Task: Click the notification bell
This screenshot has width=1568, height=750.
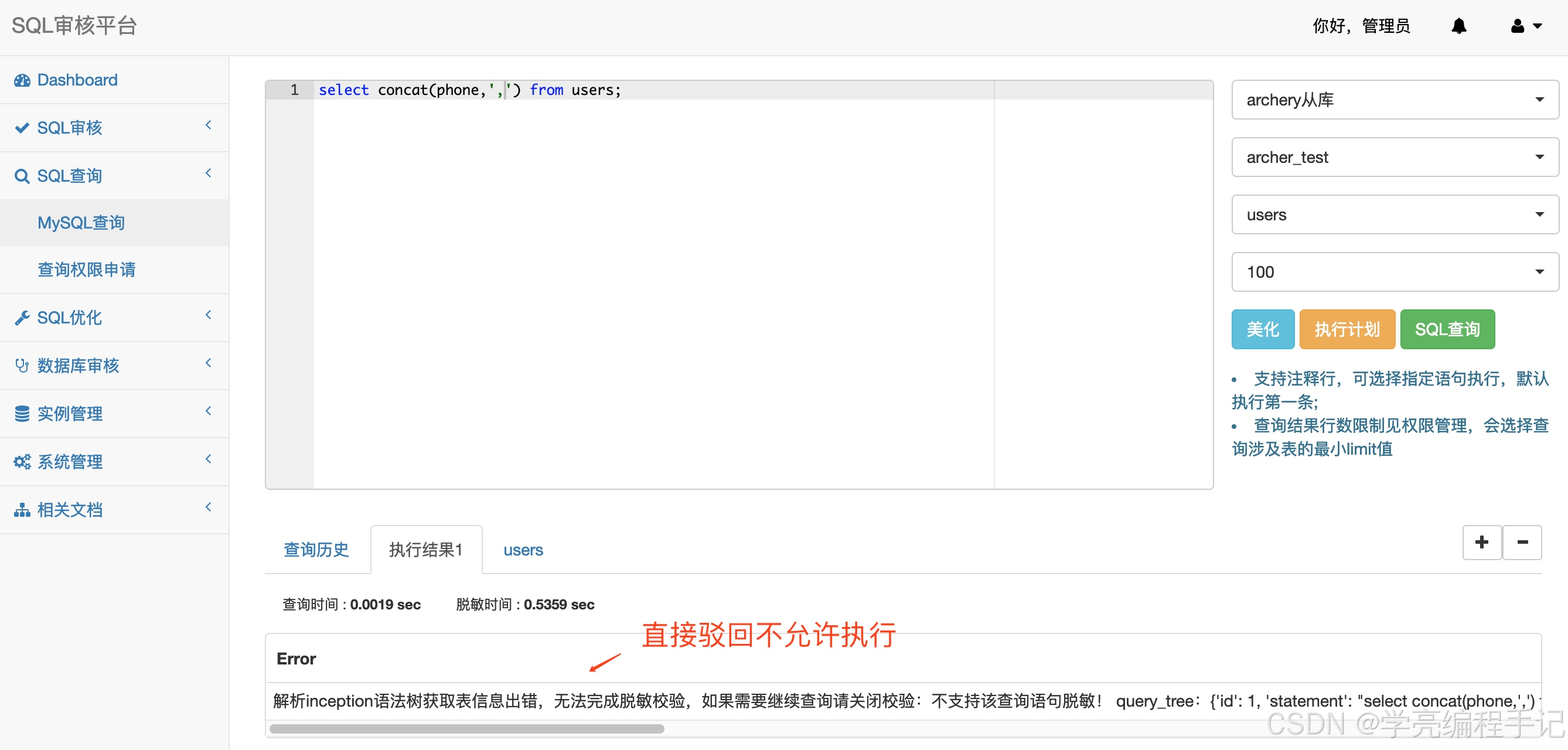Action: [1460, 26]
